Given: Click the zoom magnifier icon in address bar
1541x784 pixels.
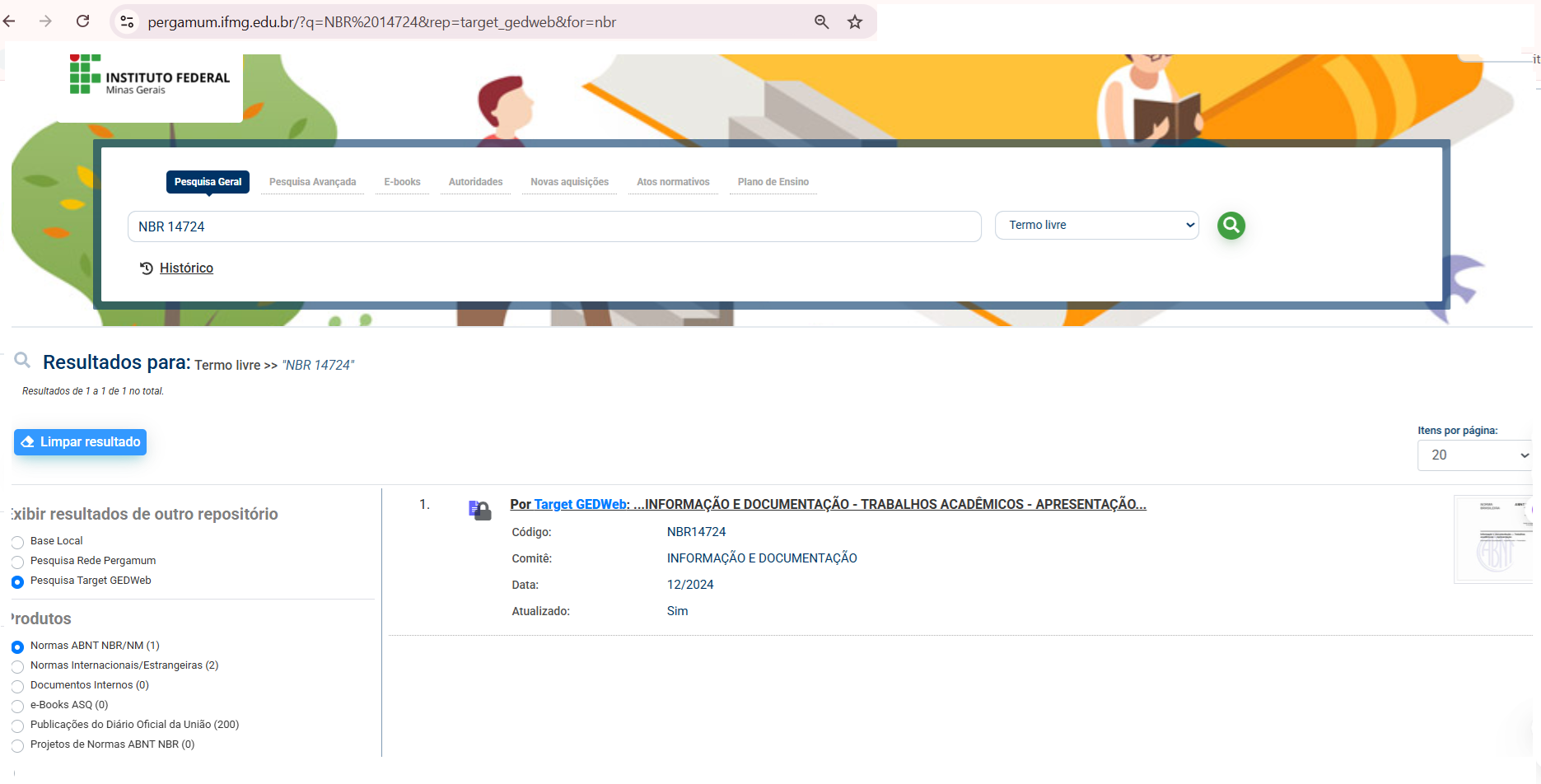Looking at the screenshot, I should 821,22.
